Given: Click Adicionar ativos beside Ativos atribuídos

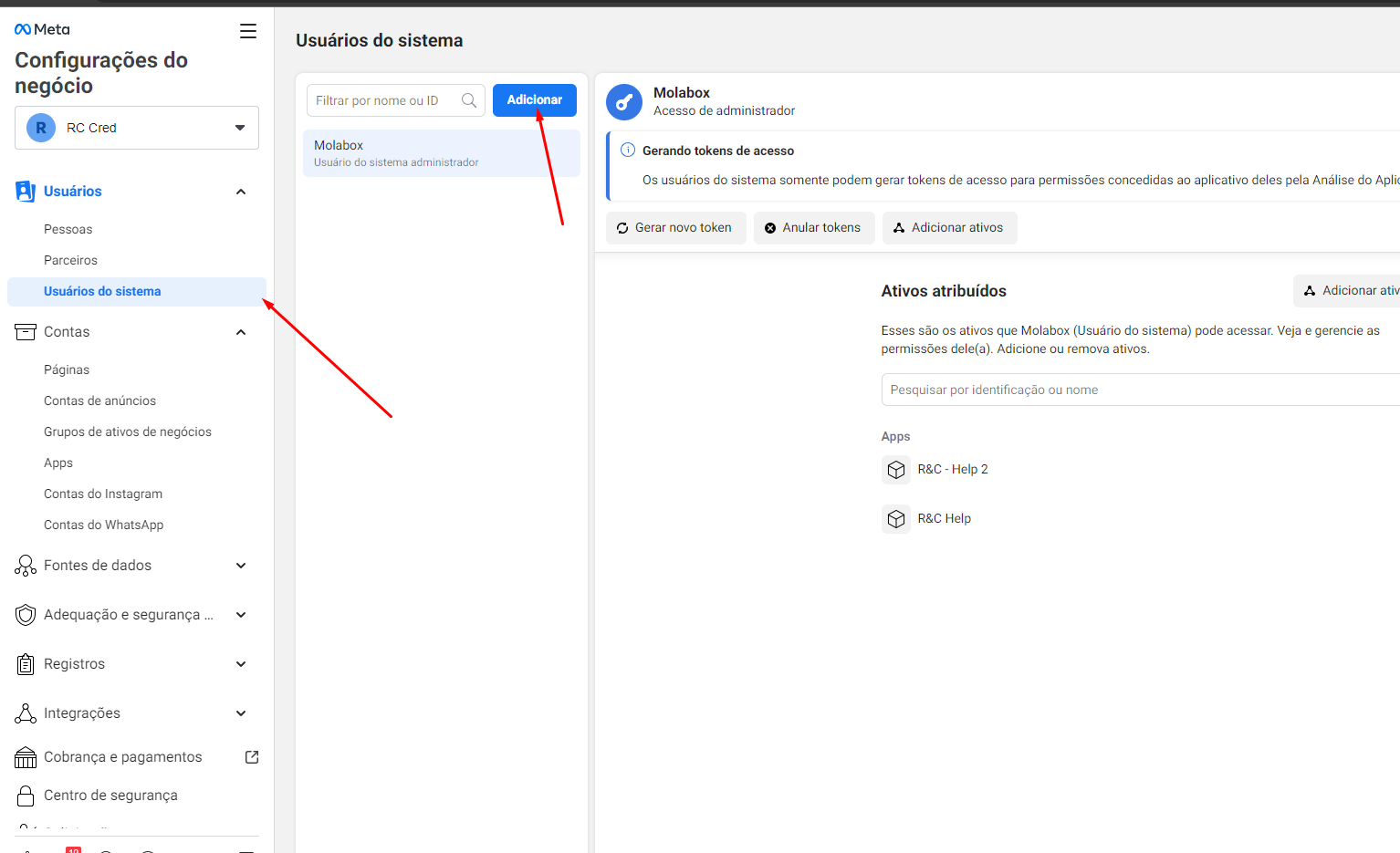Looking at the screenshot, I should pos(1347,291).
